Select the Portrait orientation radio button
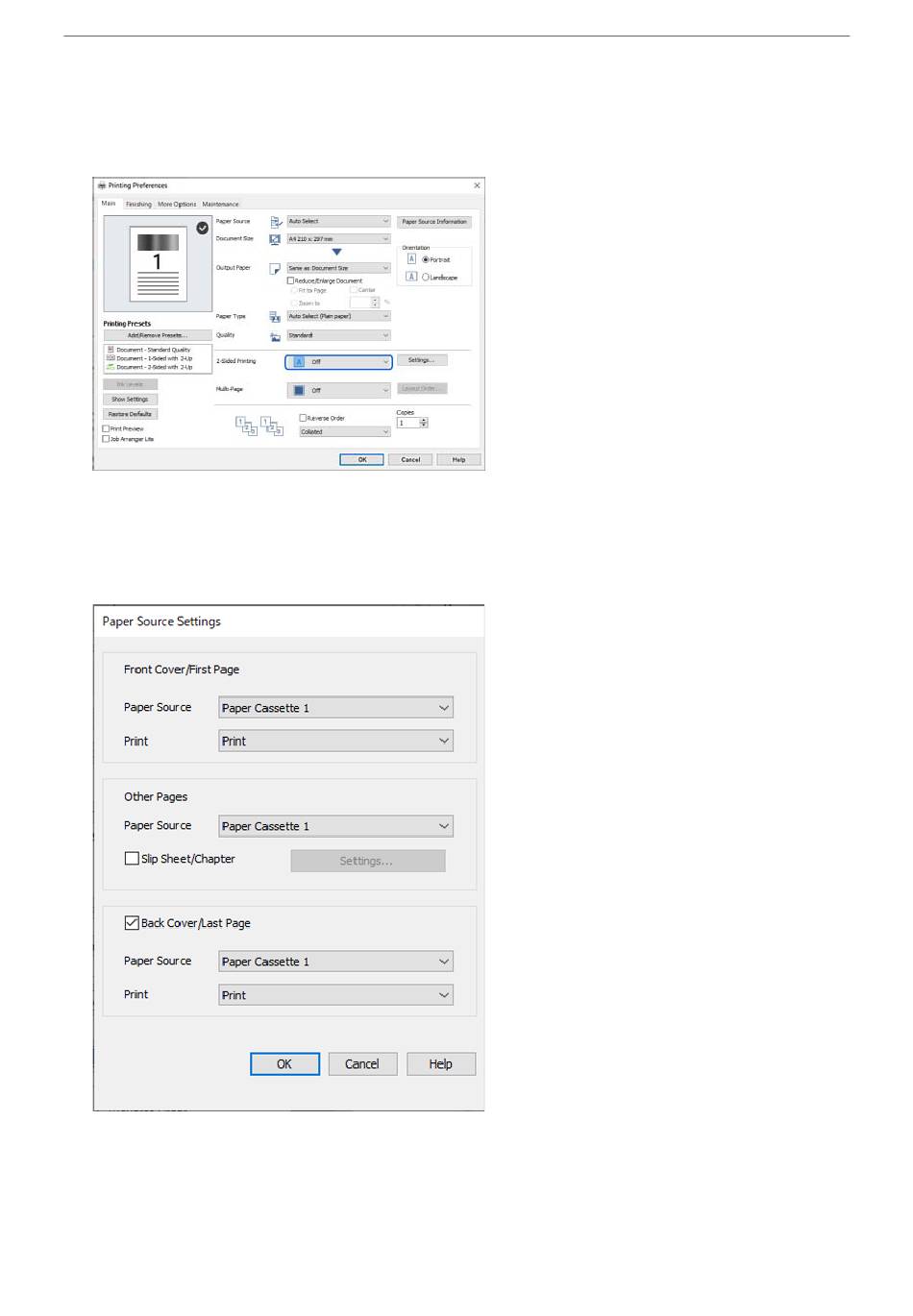 click(426, 259)
